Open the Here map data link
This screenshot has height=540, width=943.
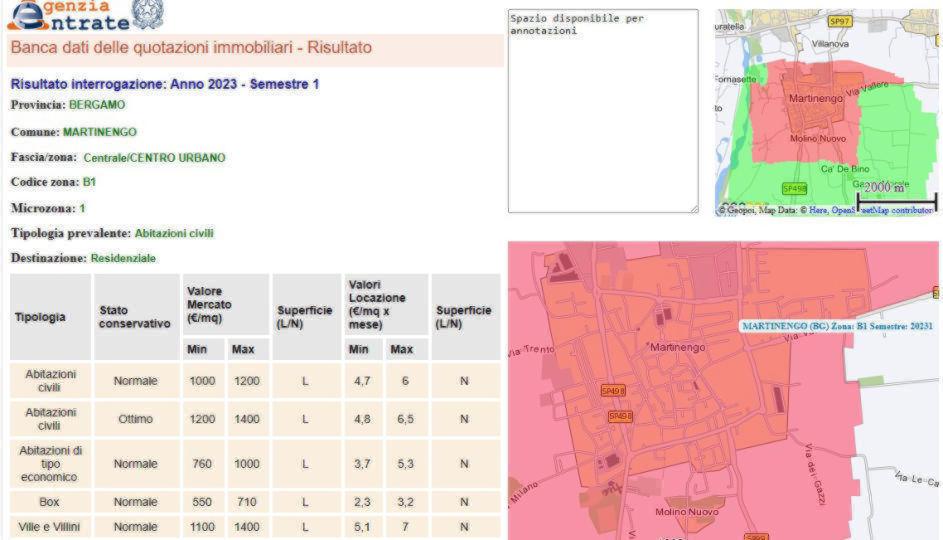tap(818, 210)
